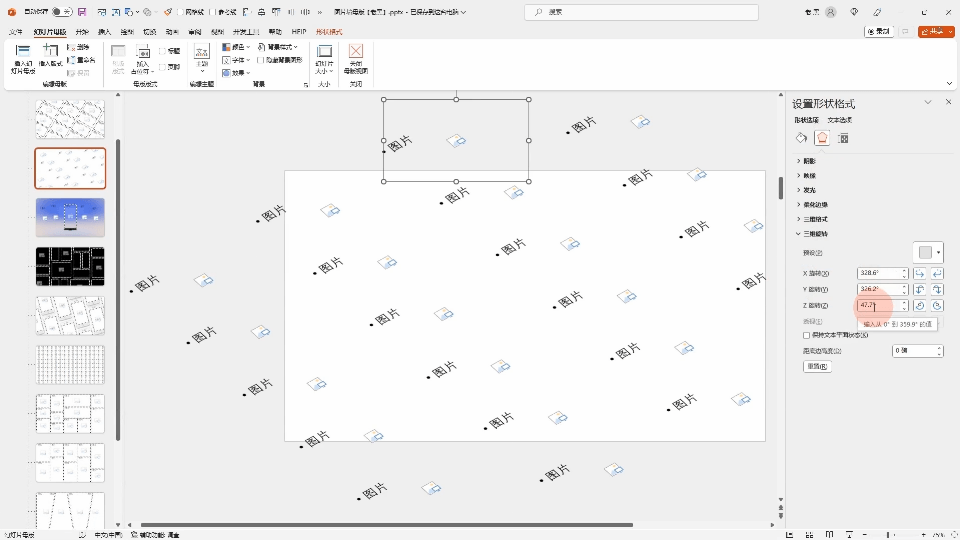Click clockwise icon for Z rotation
The width and height of the screenshot is (960, 540).
pyautogui.click(x=920, y=306)
